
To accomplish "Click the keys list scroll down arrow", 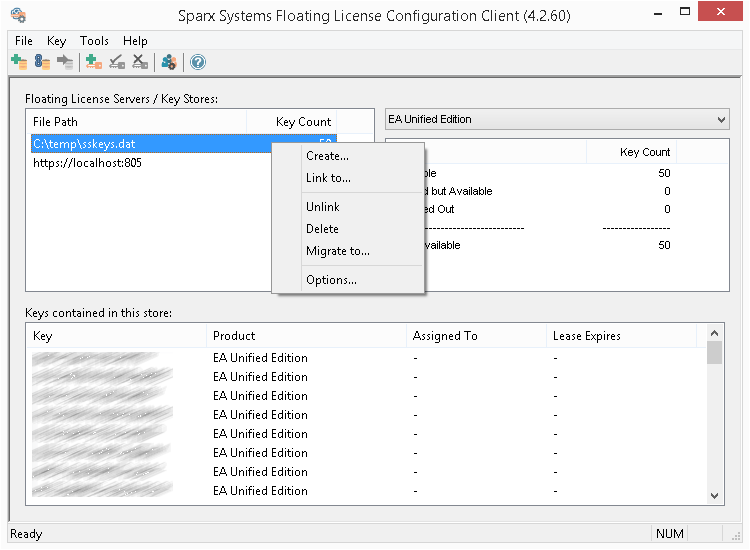I will pos(714,495).
